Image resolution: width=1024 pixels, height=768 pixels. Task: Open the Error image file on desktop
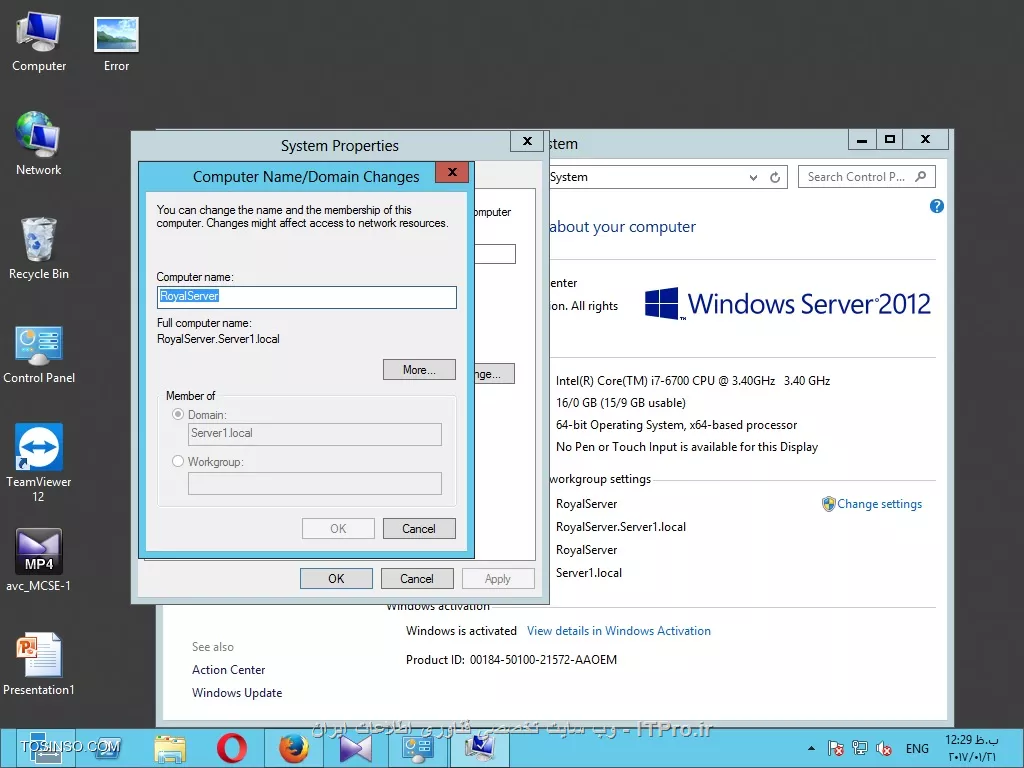[x=116, y=43]
